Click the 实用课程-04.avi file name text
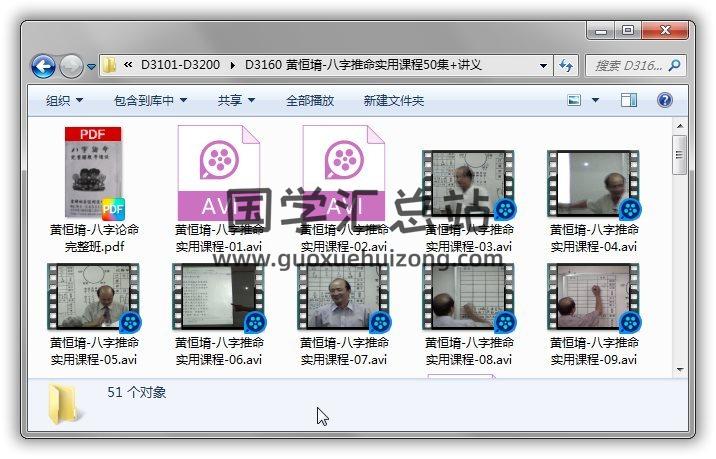The width and height of the screenshot is (716, 459). [594, 247]
